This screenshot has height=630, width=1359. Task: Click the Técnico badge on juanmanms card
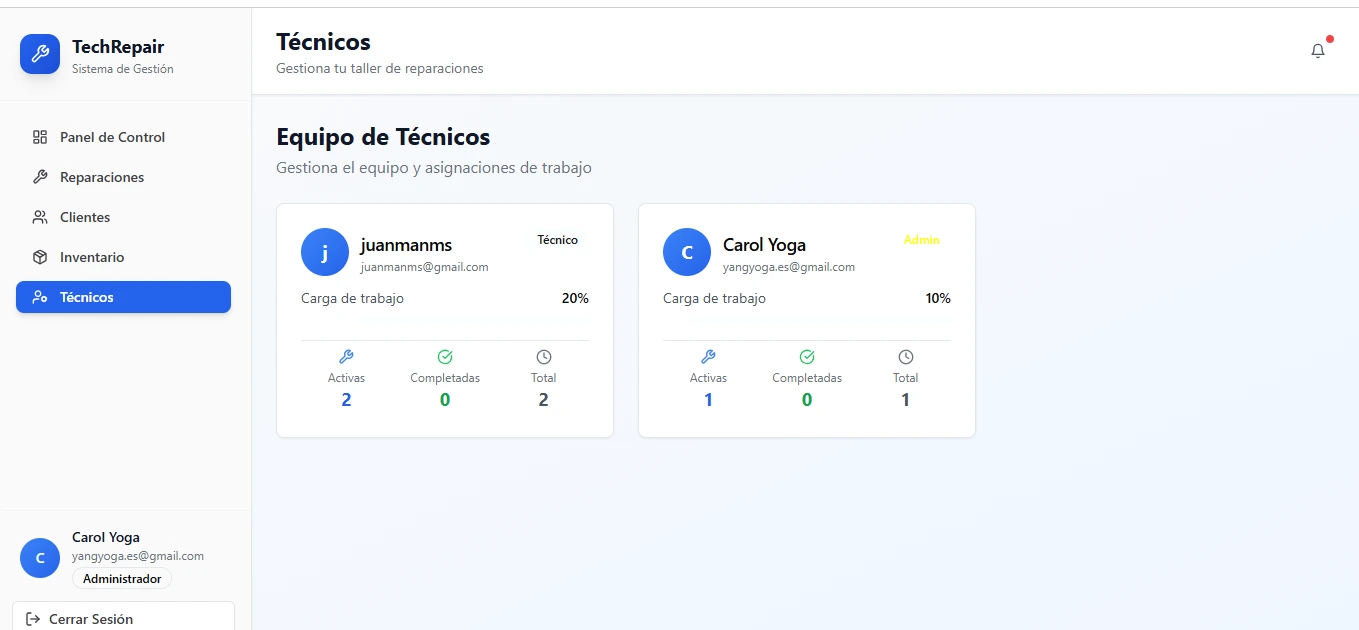(x=557, y=240)
